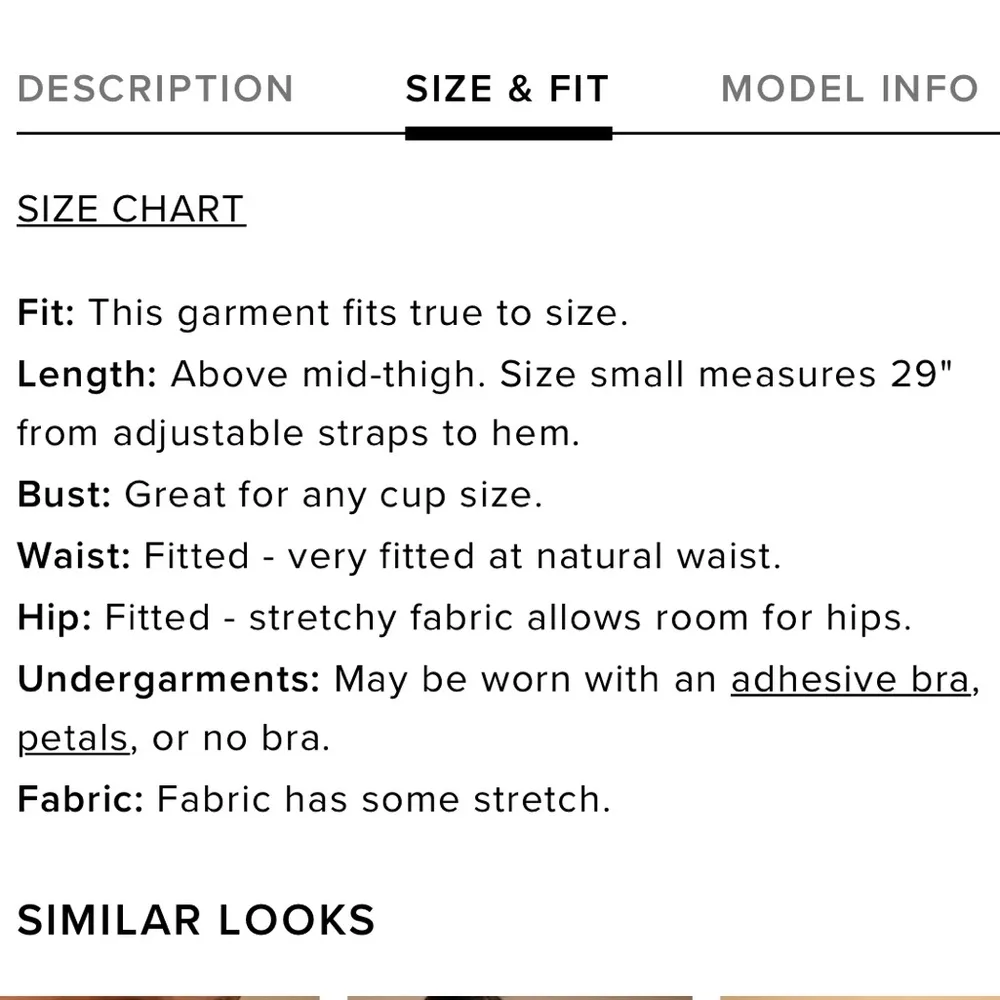Click the 'fits true to size' text
This screenshot has width=1000, height=1000.
pyautogui.click(x=479, y=314)
